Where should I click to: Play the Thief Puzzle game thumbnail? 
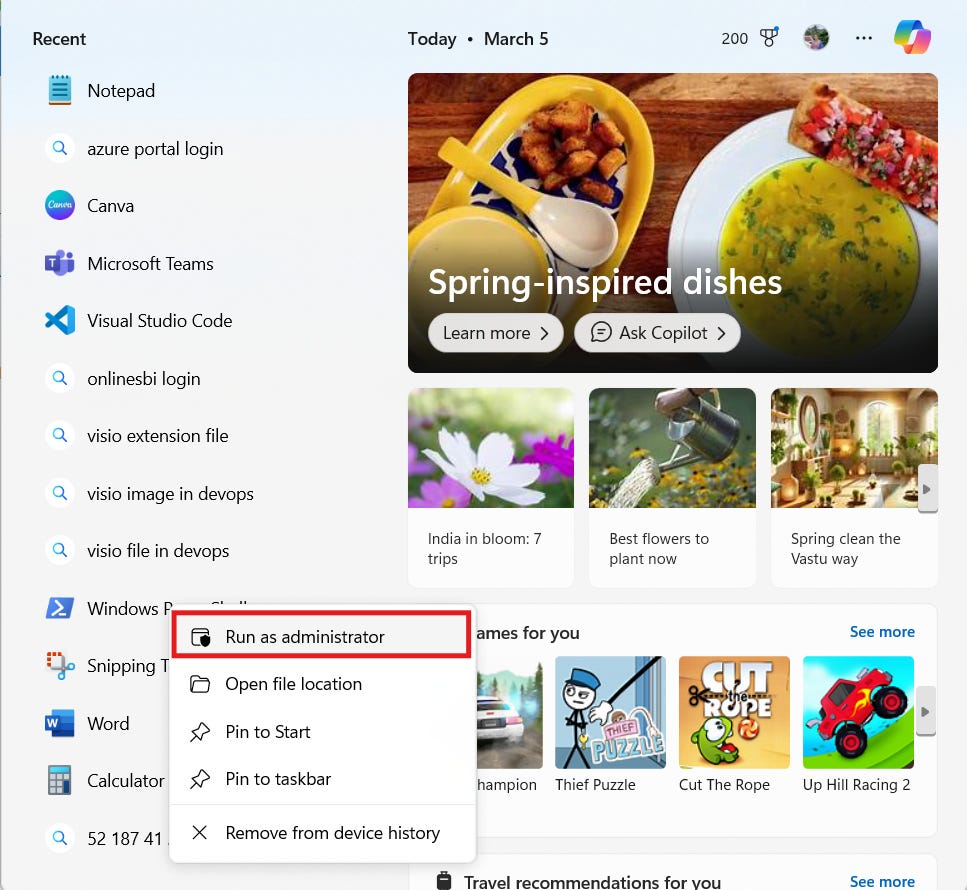pyautogui.click(x=610, y=712)
